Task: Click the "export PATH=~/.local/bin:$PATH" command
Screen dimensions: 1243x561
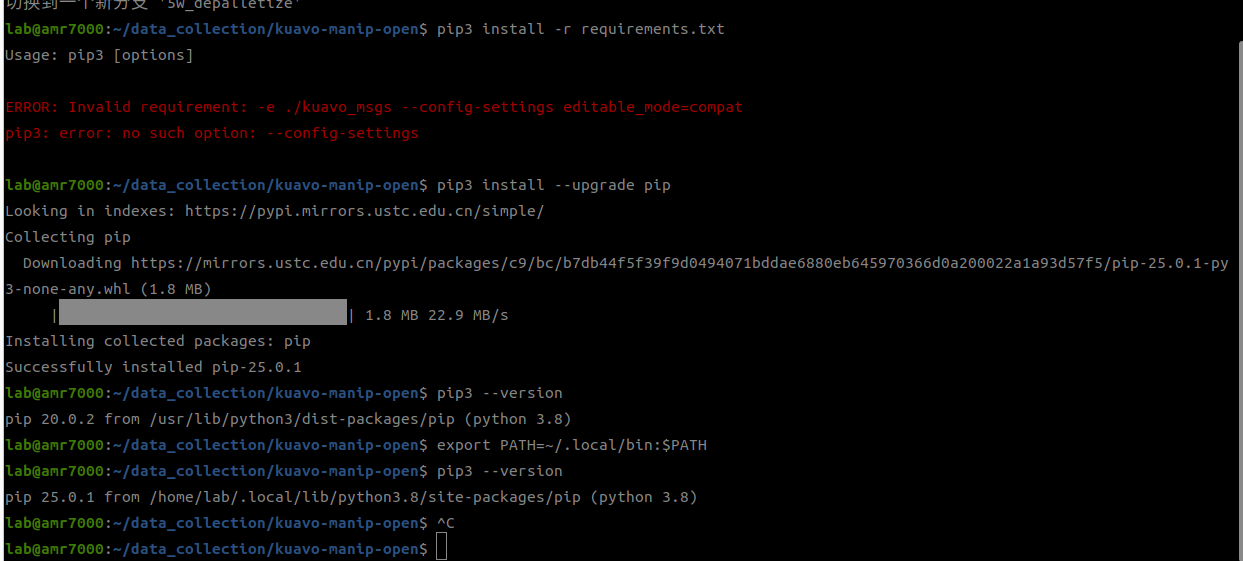Action: pos(572,445)
